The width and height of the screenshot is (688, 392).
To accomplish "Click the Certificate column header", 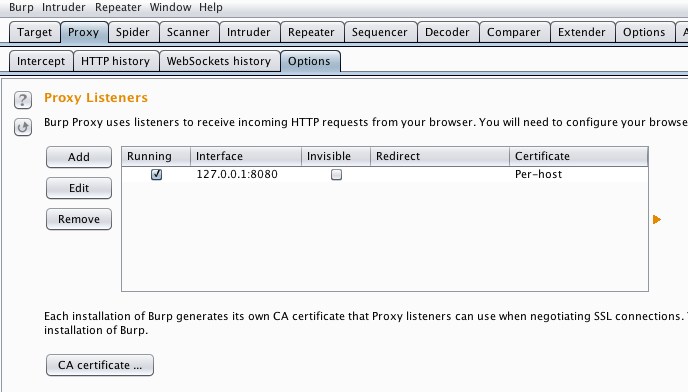I will (x=579, y=156).
